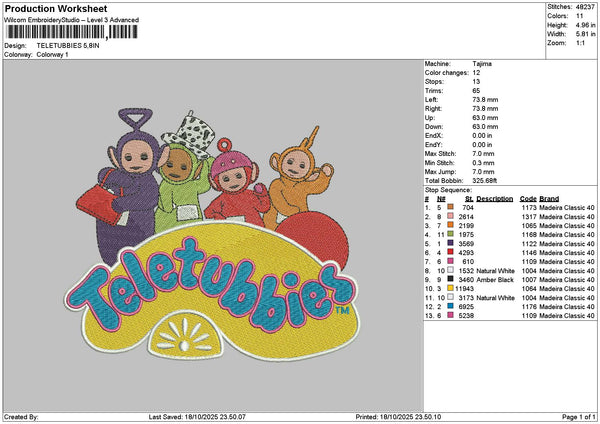Click the Machine value Tajima
Viewport: 600px width, 424px height.
coord(481,63)
